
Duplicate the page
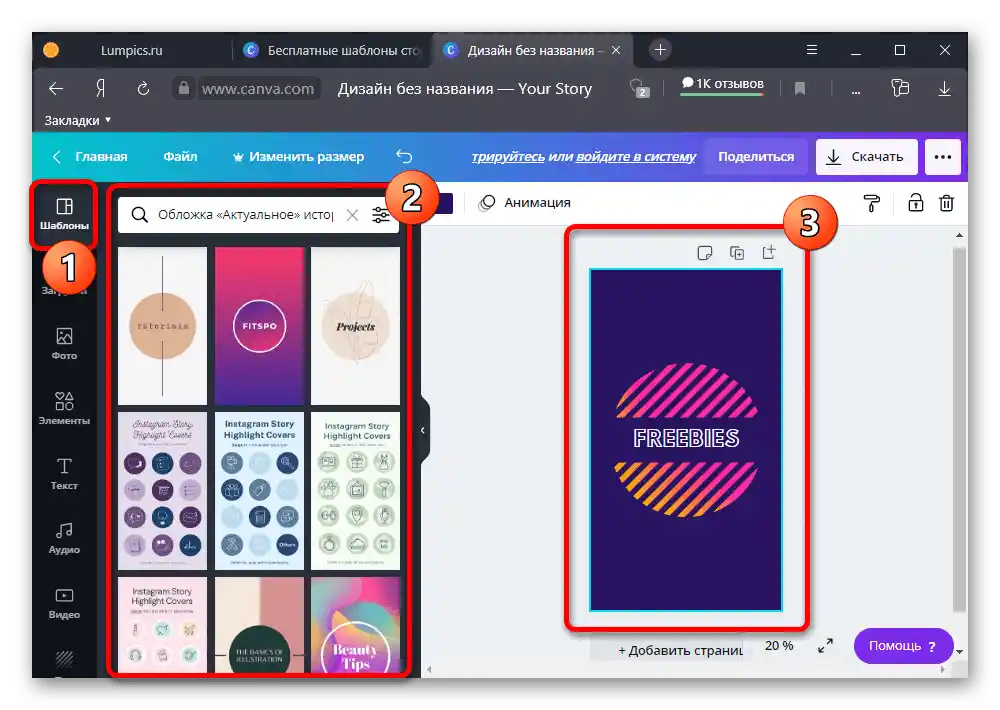(x=737, y=253)
